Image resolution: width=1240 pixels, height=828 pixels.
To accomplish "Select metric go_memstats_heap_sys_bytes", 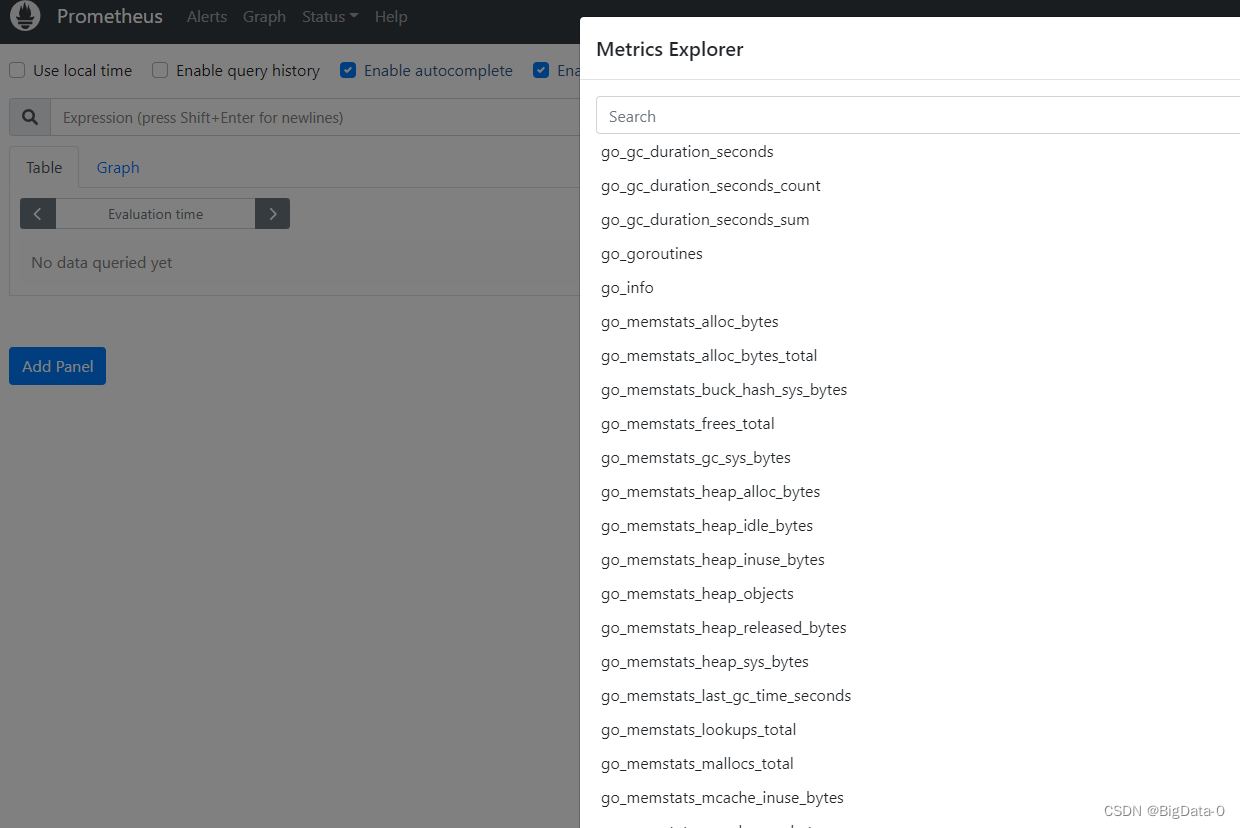I will (705, 662).
